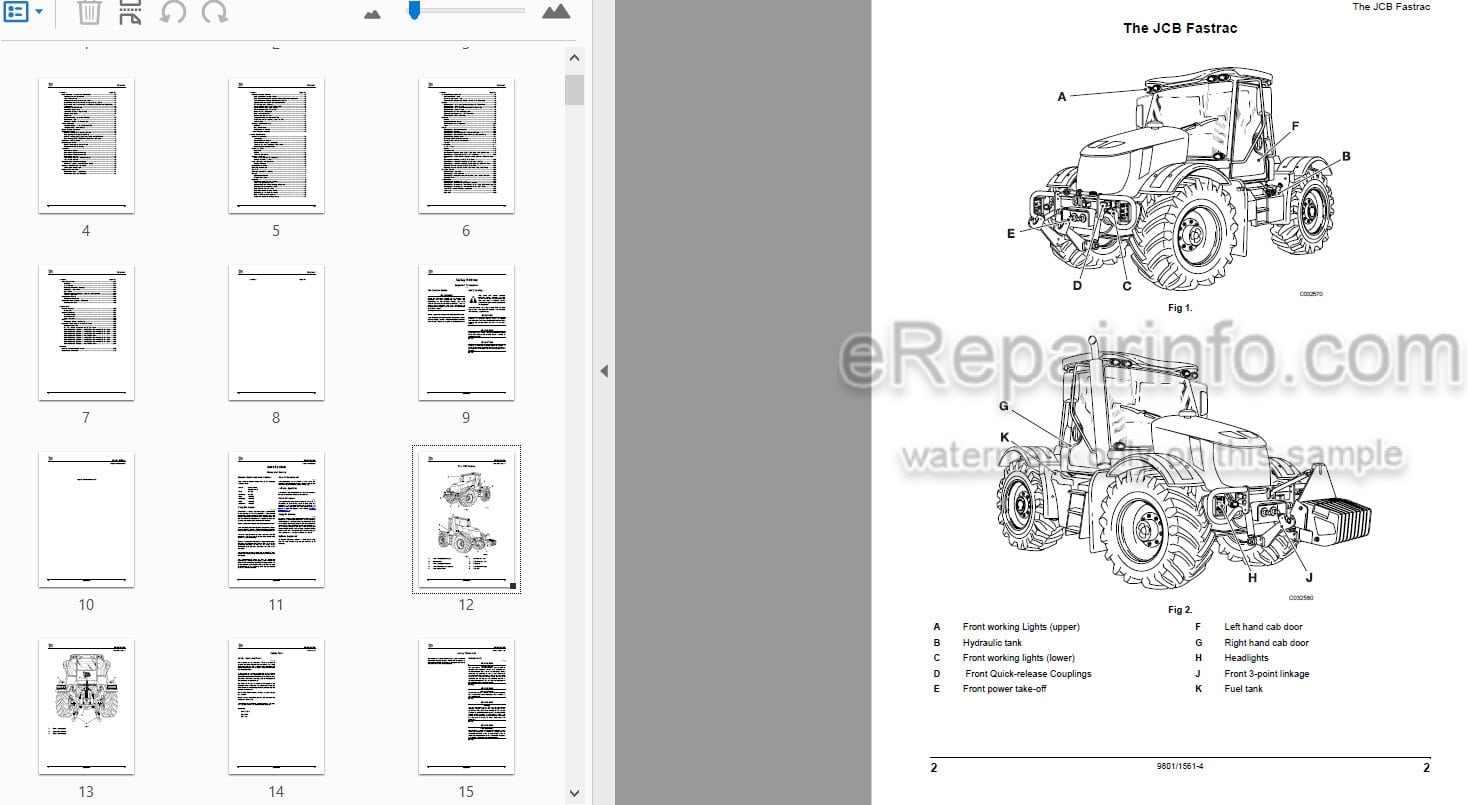Click 'Left hand cab door' legend entry

1263,627
